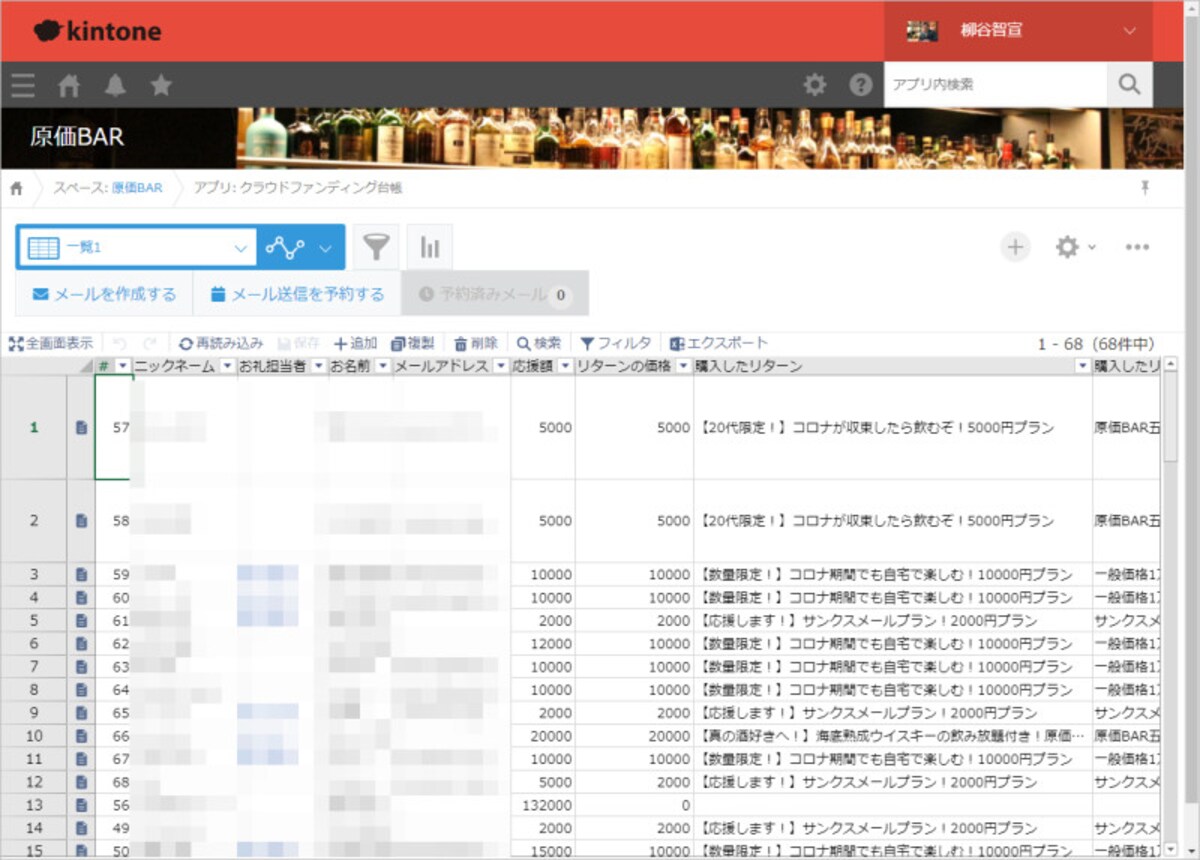Click the cell 【真の酒好きへ！】海底熟成ウイスキー
Viewport: 1200px width, 860px height.
(893, 736)
